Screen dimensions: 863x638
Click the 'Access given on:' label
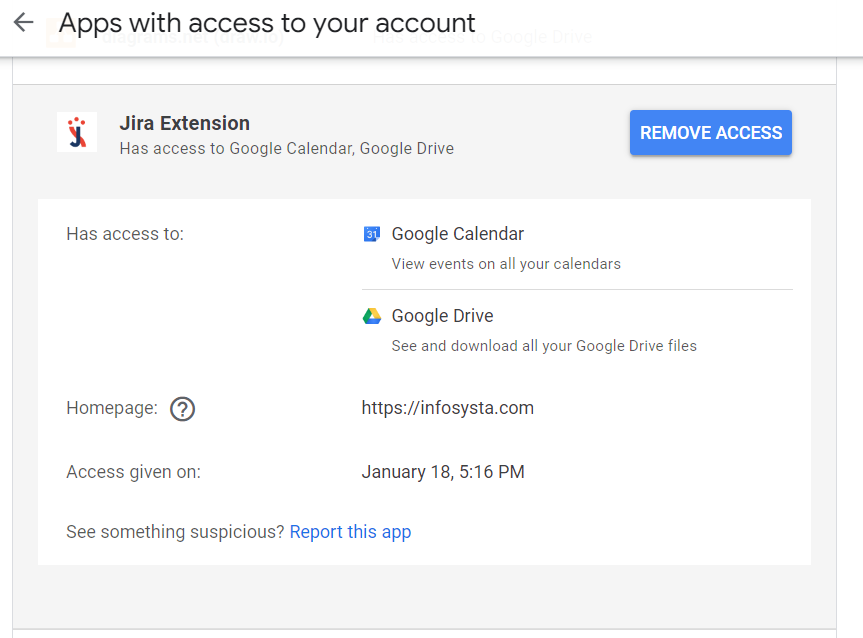[133, 472]
